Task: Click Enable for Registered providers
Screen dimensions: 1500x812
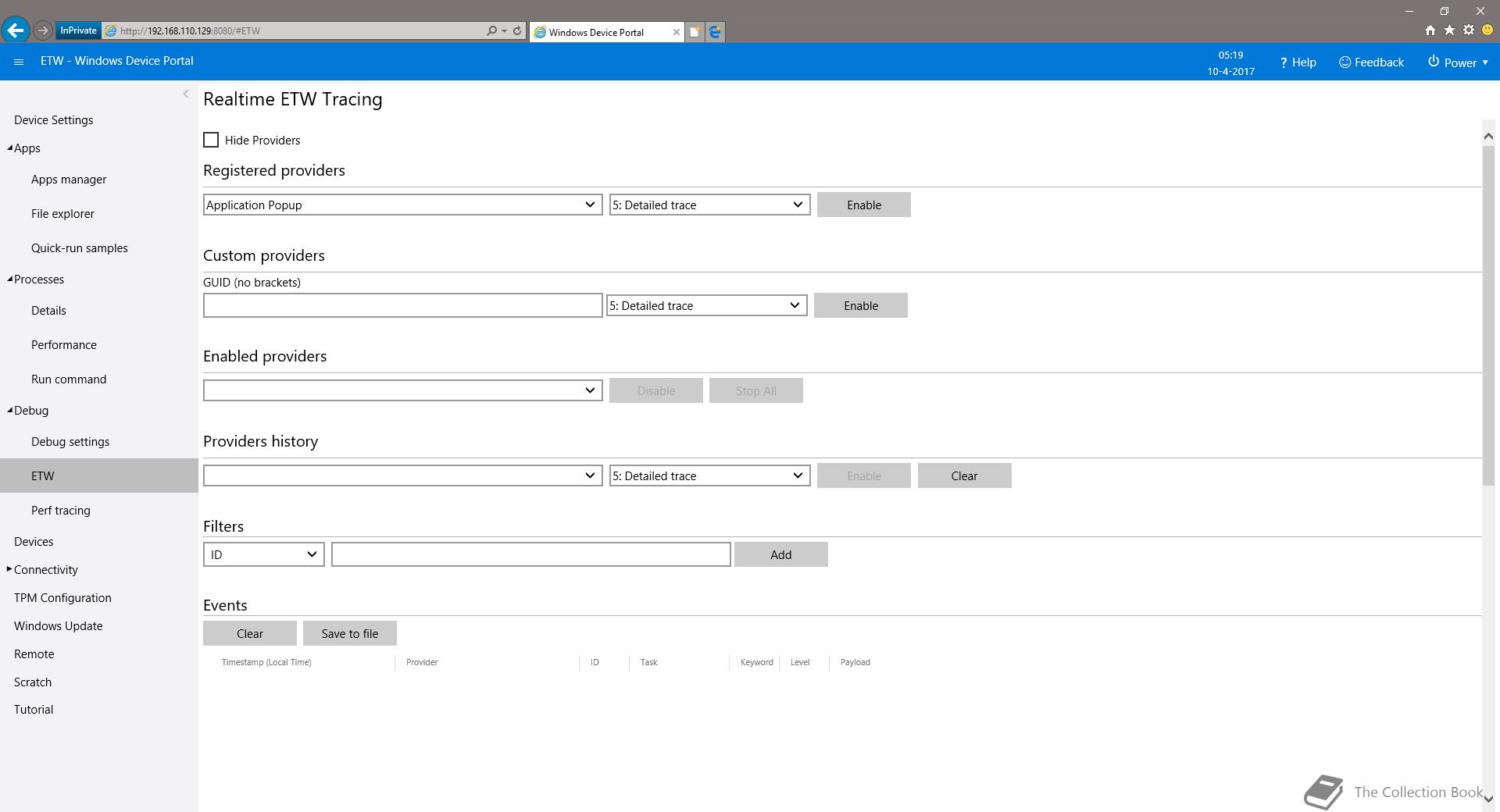Action: click(863, 205)
